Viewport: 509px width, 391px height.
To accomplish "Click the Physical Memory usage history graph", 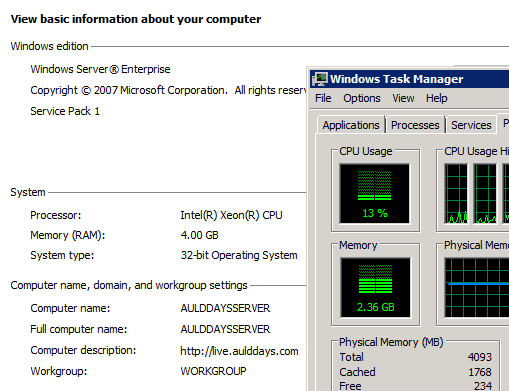I will point(477,287).
